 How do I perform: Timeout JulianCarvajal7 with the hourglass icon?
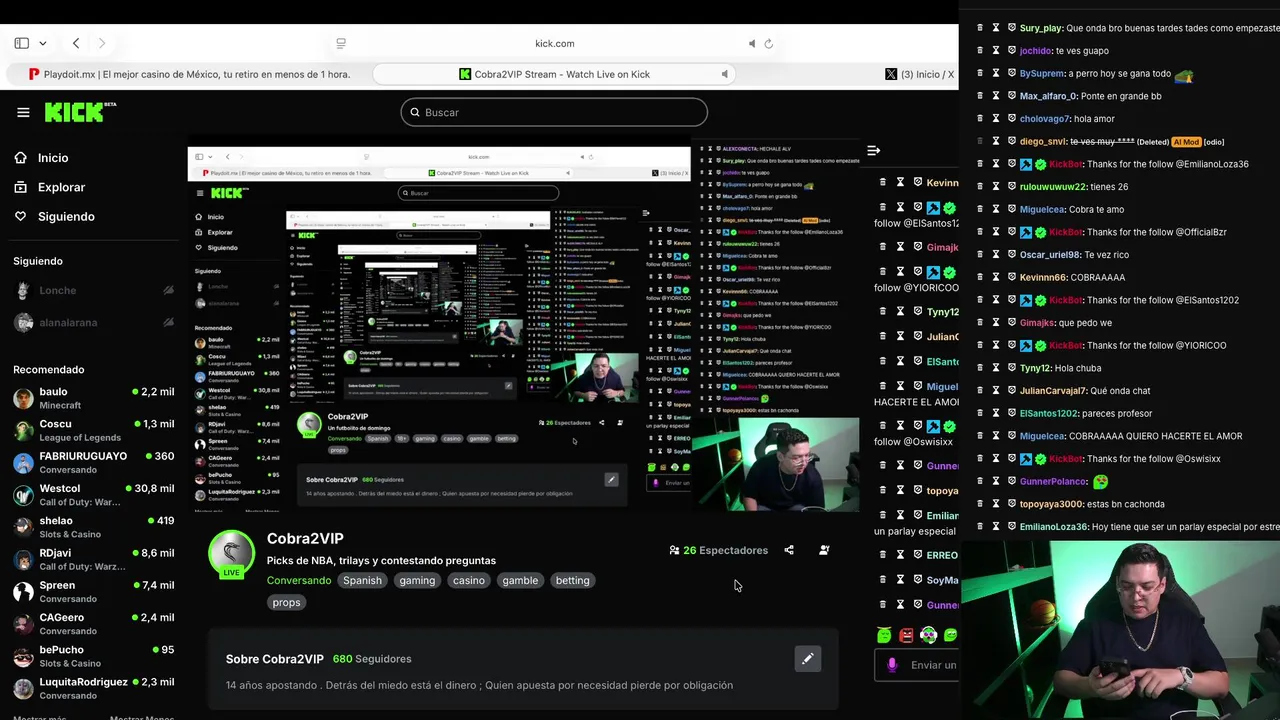[996, 391]
